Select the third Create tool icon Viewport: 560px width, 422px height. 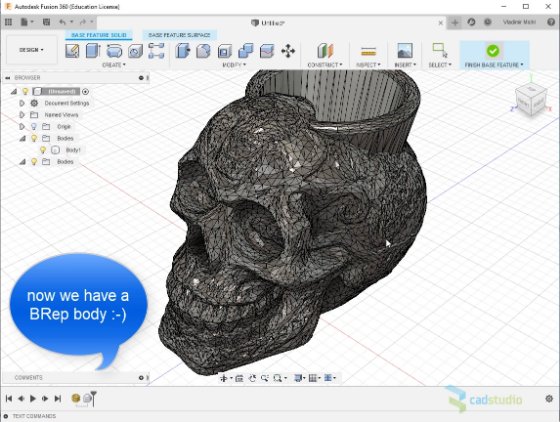pos(114,51)
